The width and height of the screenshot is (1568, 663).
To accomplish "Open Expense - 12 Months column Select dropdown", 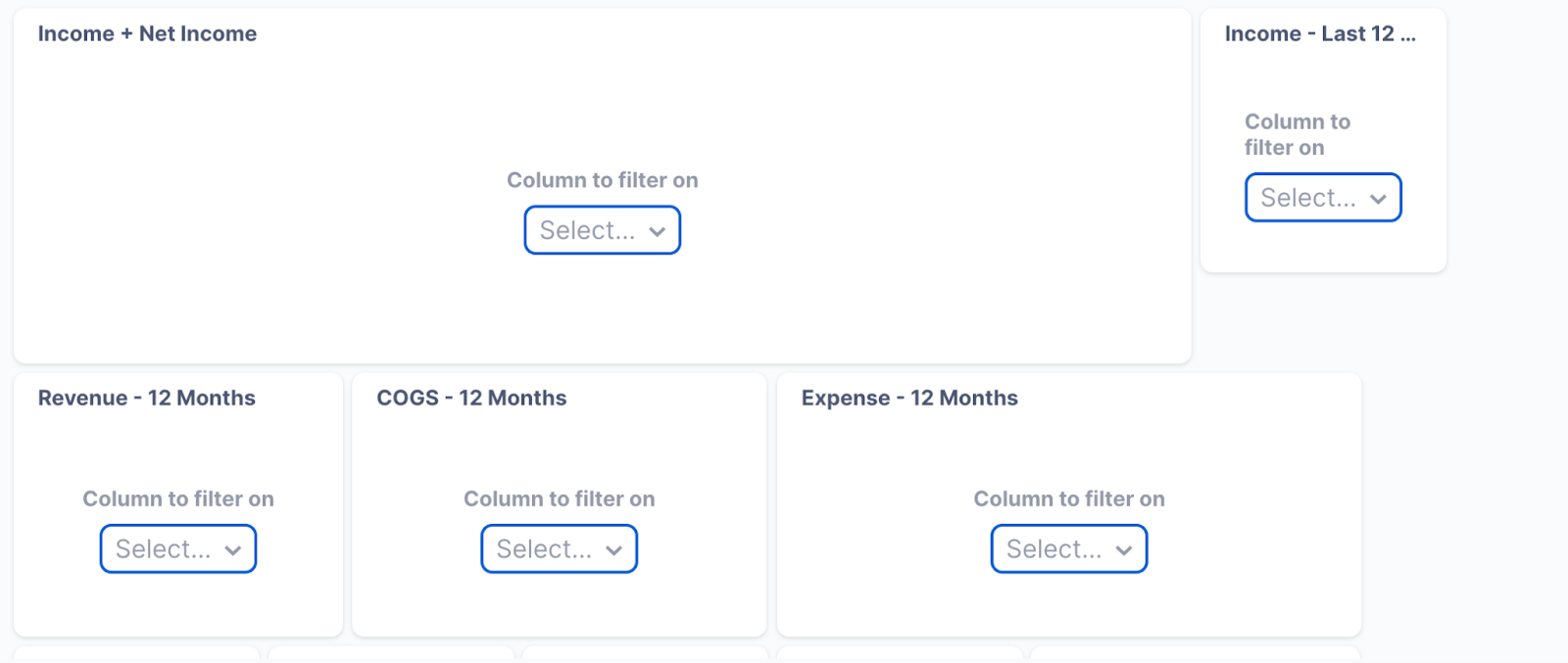I will click(1068, 548).
